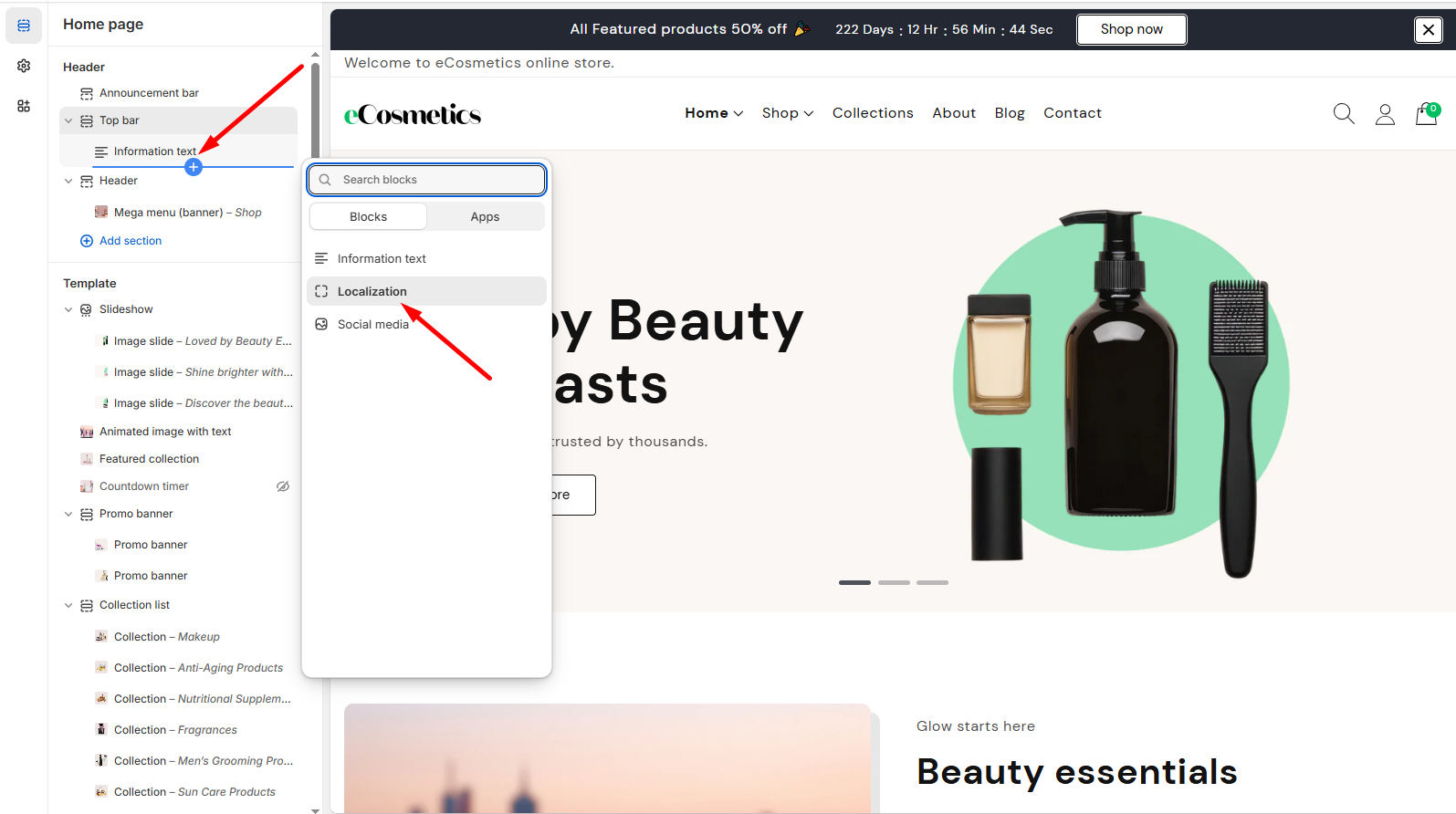
Task: Choose Social media block option
Action: [427, 324]
